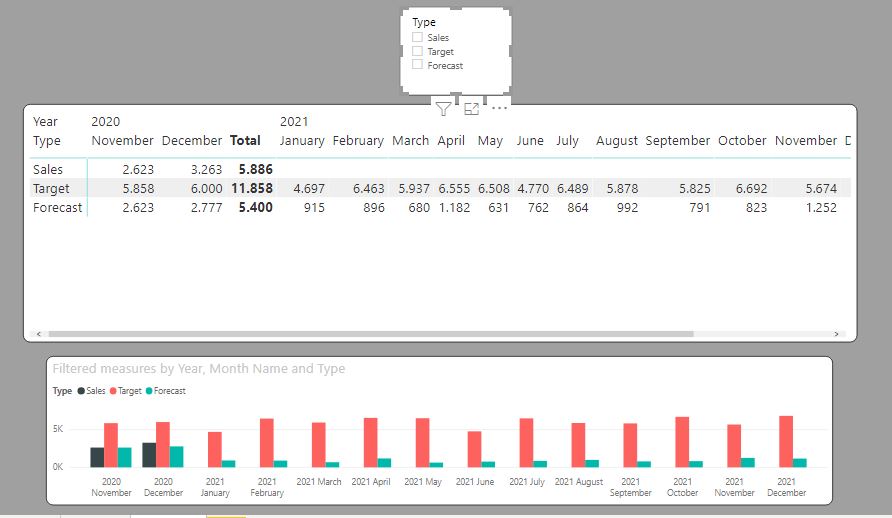Image resolution: width=892 pixels, height=518 pixels.
Task: Click the chart title Filtered measures
Action: click(199, 368)
